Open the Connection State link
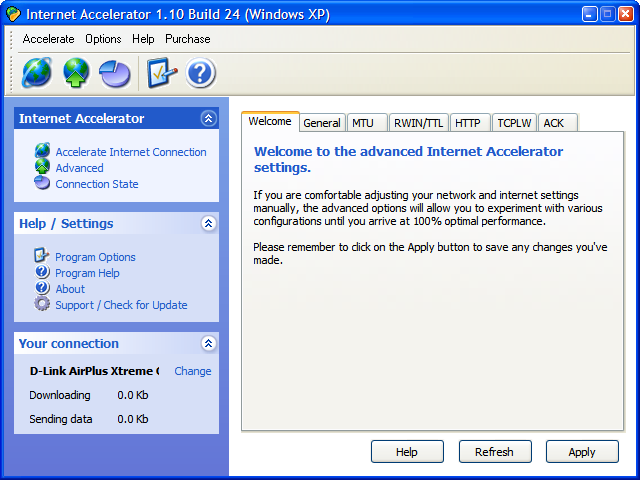Screen dimensions: 640x480 point(97,184)
